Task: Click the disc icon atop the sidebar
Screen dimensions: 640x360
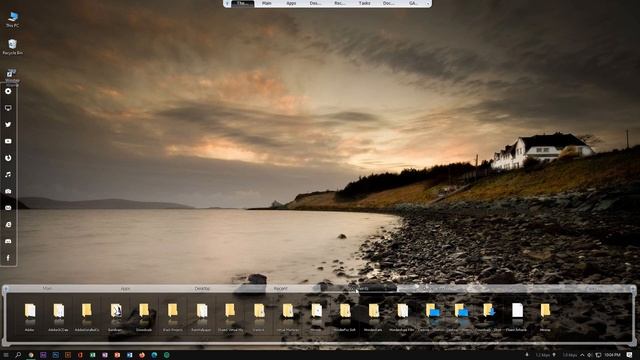Action: (8, 91)
